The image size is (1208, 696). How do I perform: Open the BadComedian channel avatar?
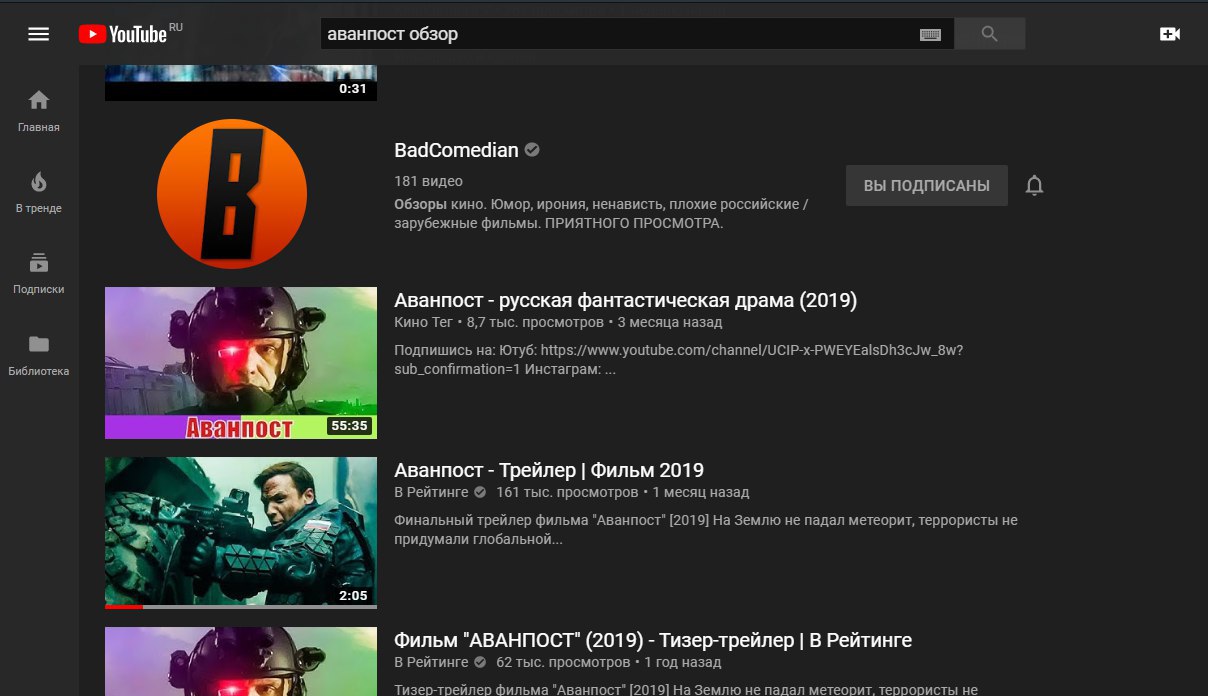coord(232,194)
